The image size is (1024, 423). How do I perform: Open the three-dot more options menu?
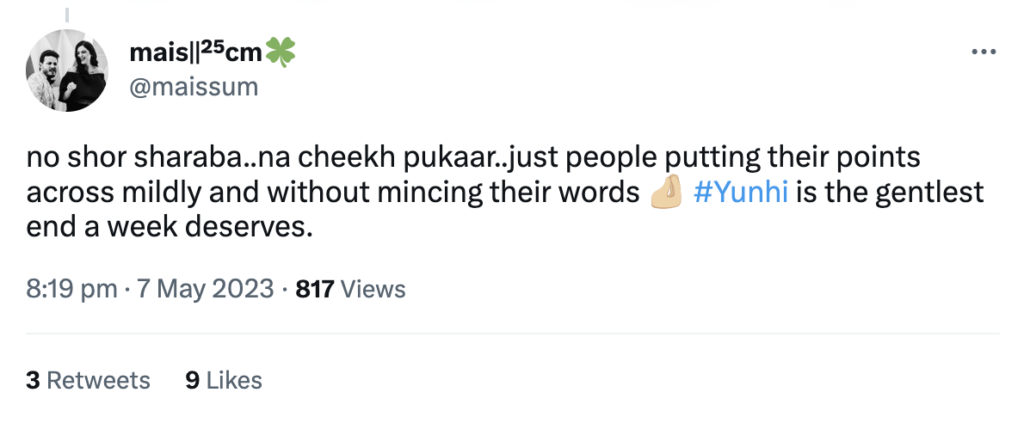click(x=985, y=54)
